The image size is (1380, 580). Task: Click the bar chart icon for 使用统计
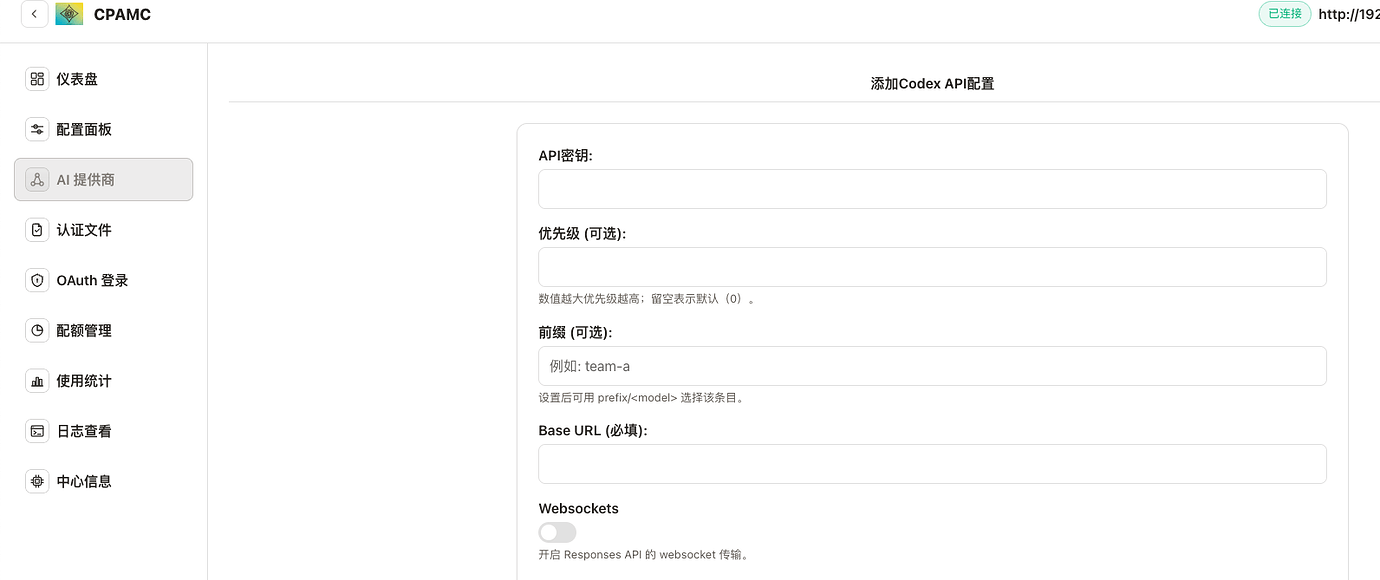pyautogui.click(x=37, y=381)
